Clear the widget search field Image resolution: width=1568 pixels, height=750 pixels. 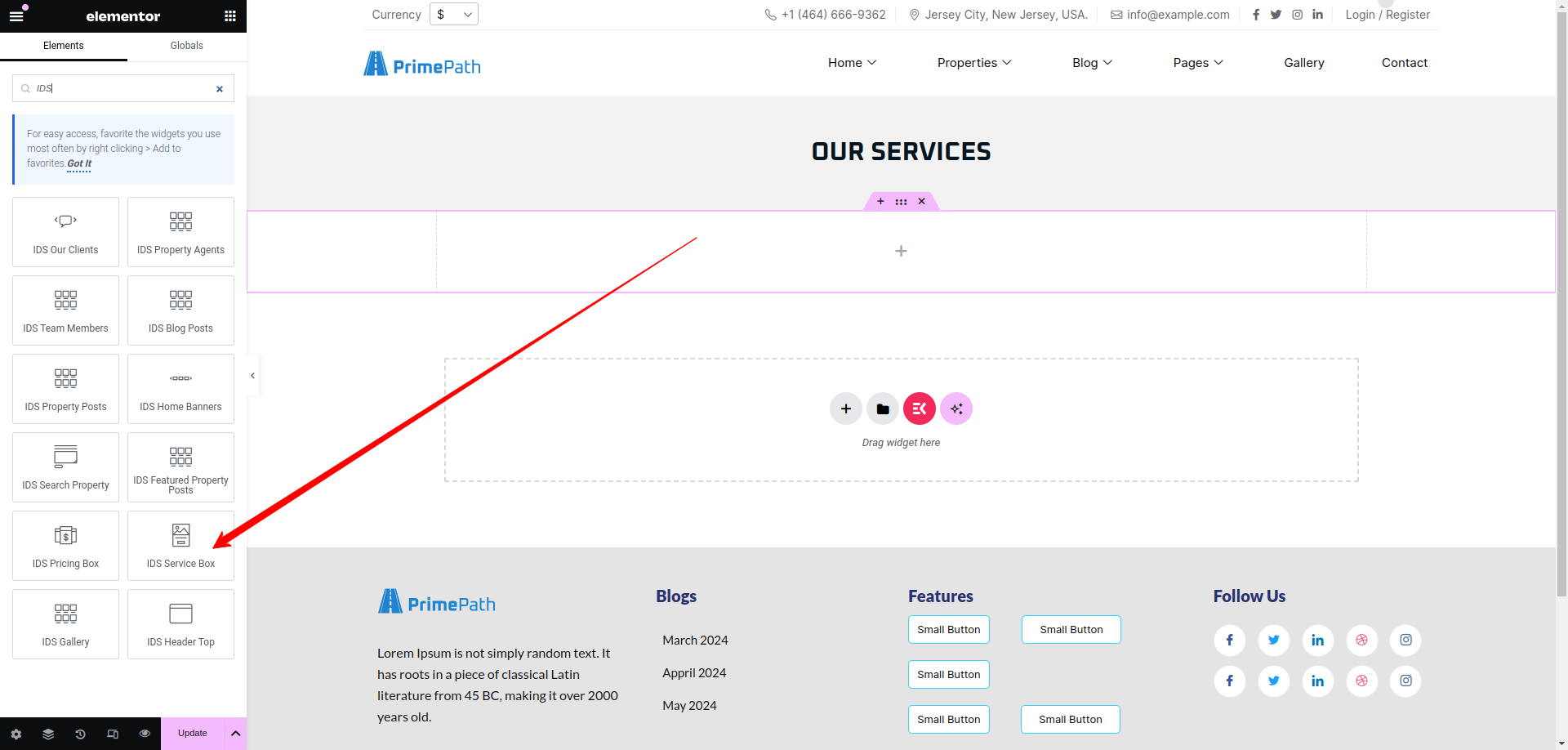pos(220,89)
